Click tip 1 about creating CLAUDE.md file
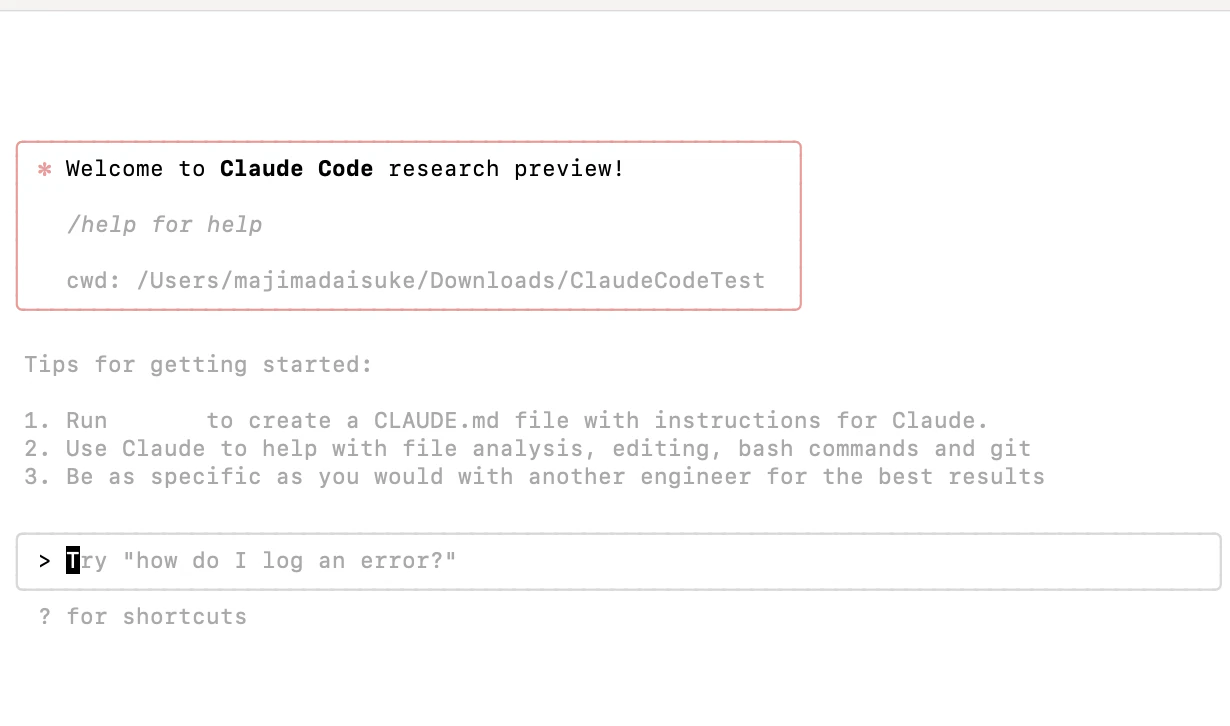The image size is (1230, 726). coord(506,421)
